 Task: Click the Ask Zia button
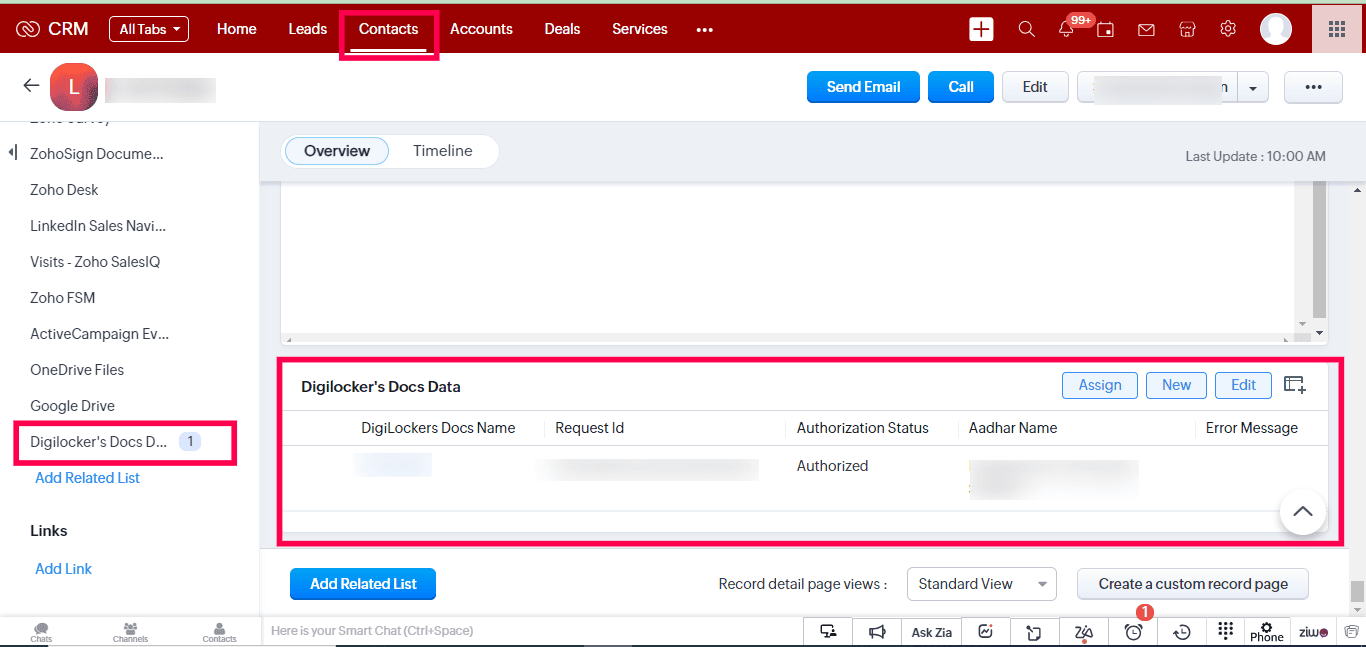tap(932, 632)
